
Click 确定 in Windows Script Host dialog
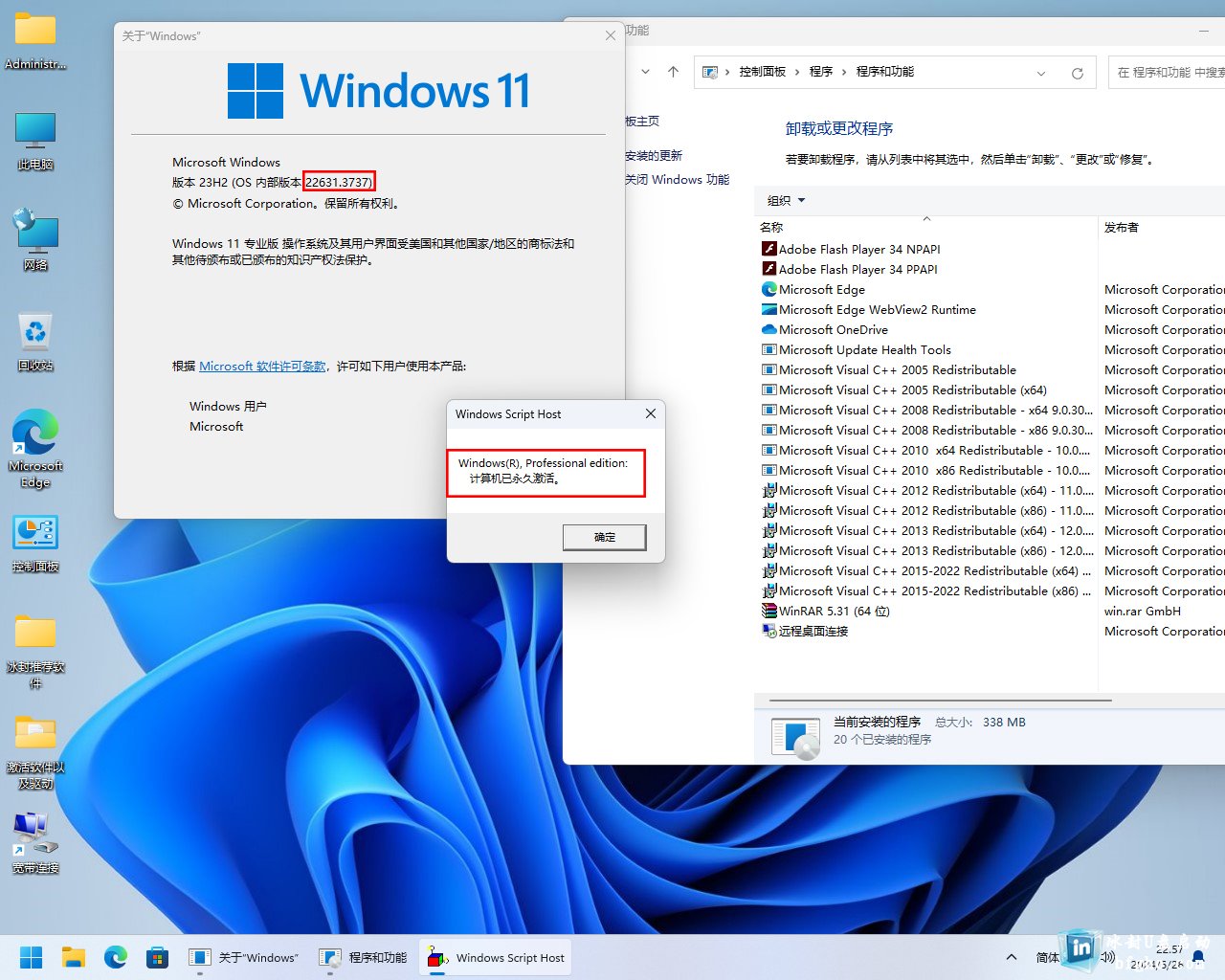[605, 537]
